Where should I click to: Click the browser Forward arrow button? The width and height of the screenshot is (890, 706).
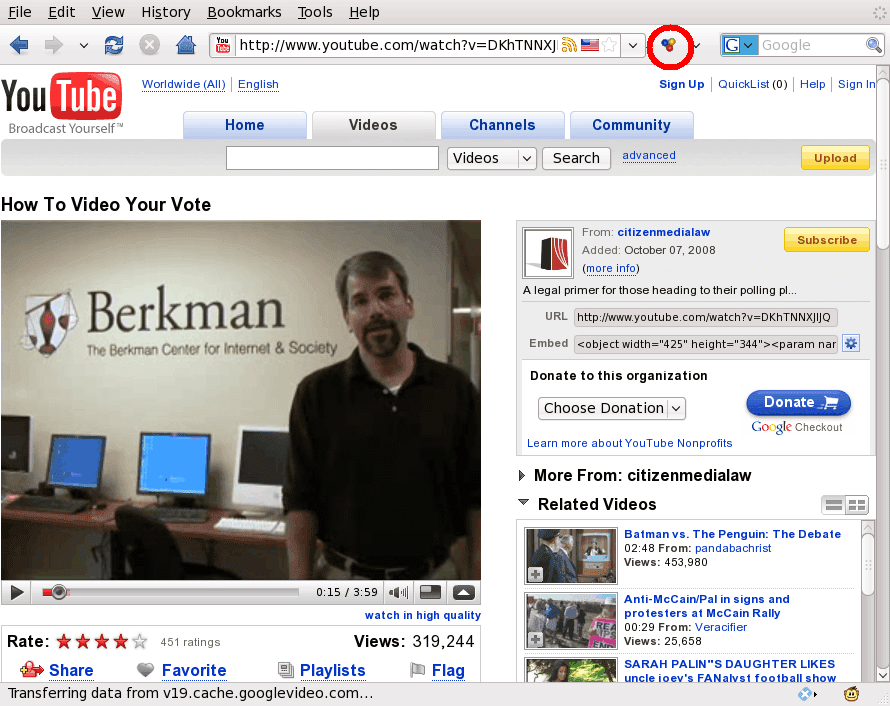click(x=53, y=45)
